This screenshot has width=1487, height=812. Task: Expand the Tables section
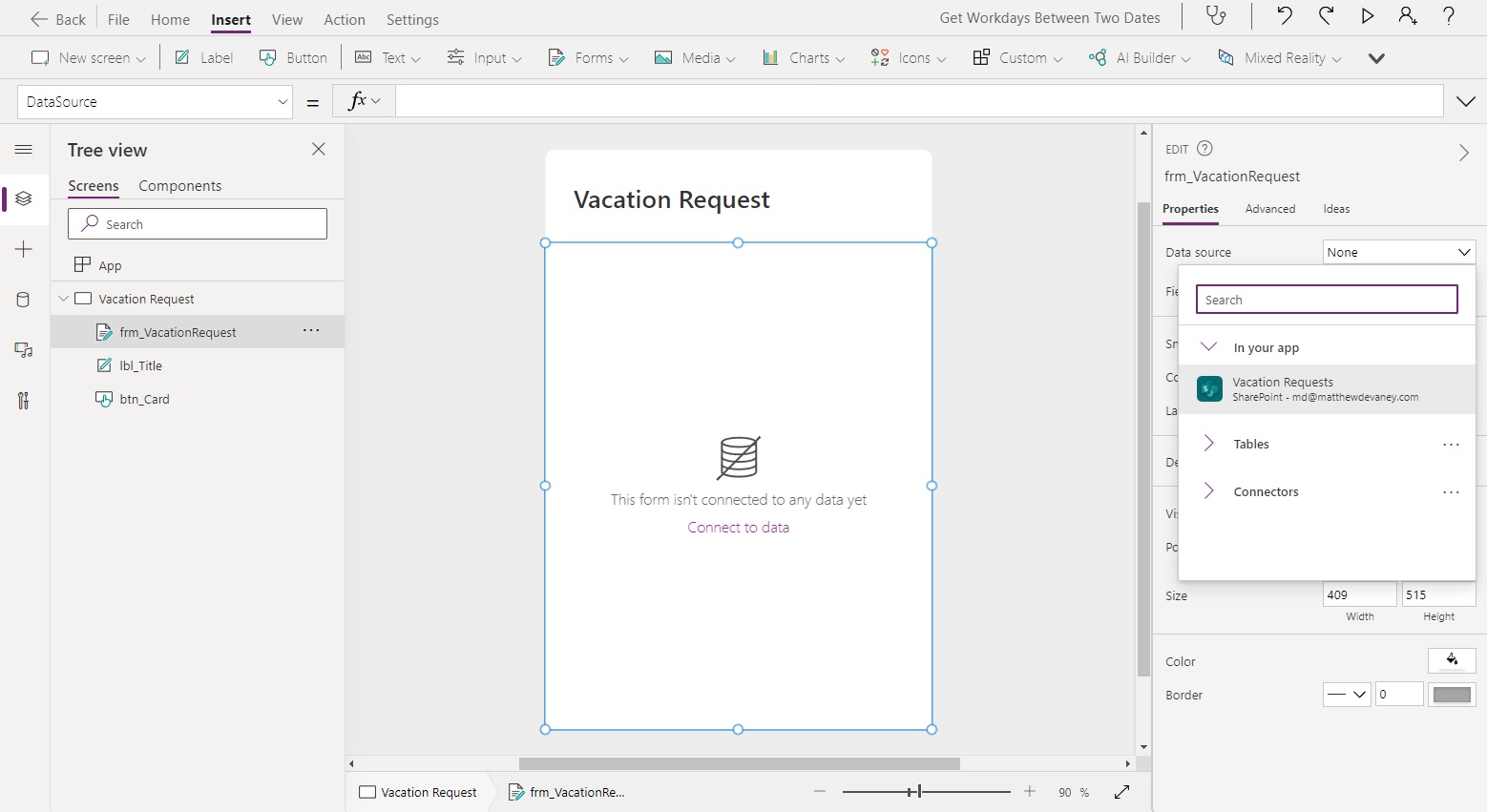coord(1251,444)
